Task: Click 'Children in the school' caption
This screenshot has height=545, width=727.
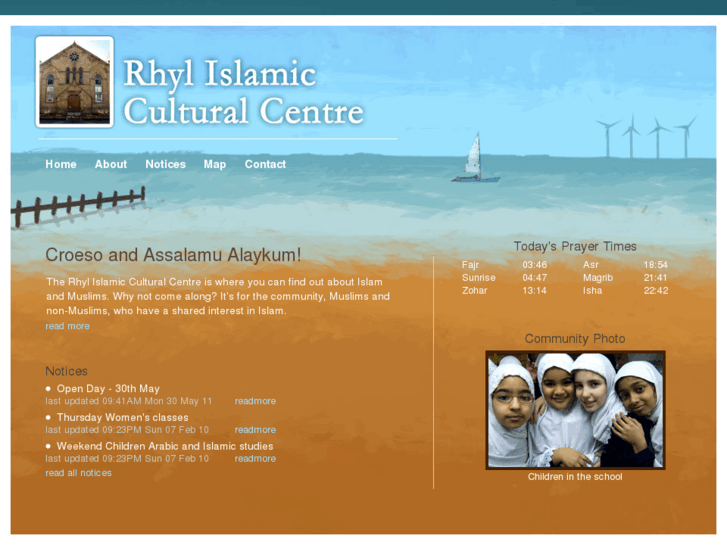Action: pos(575,477)
